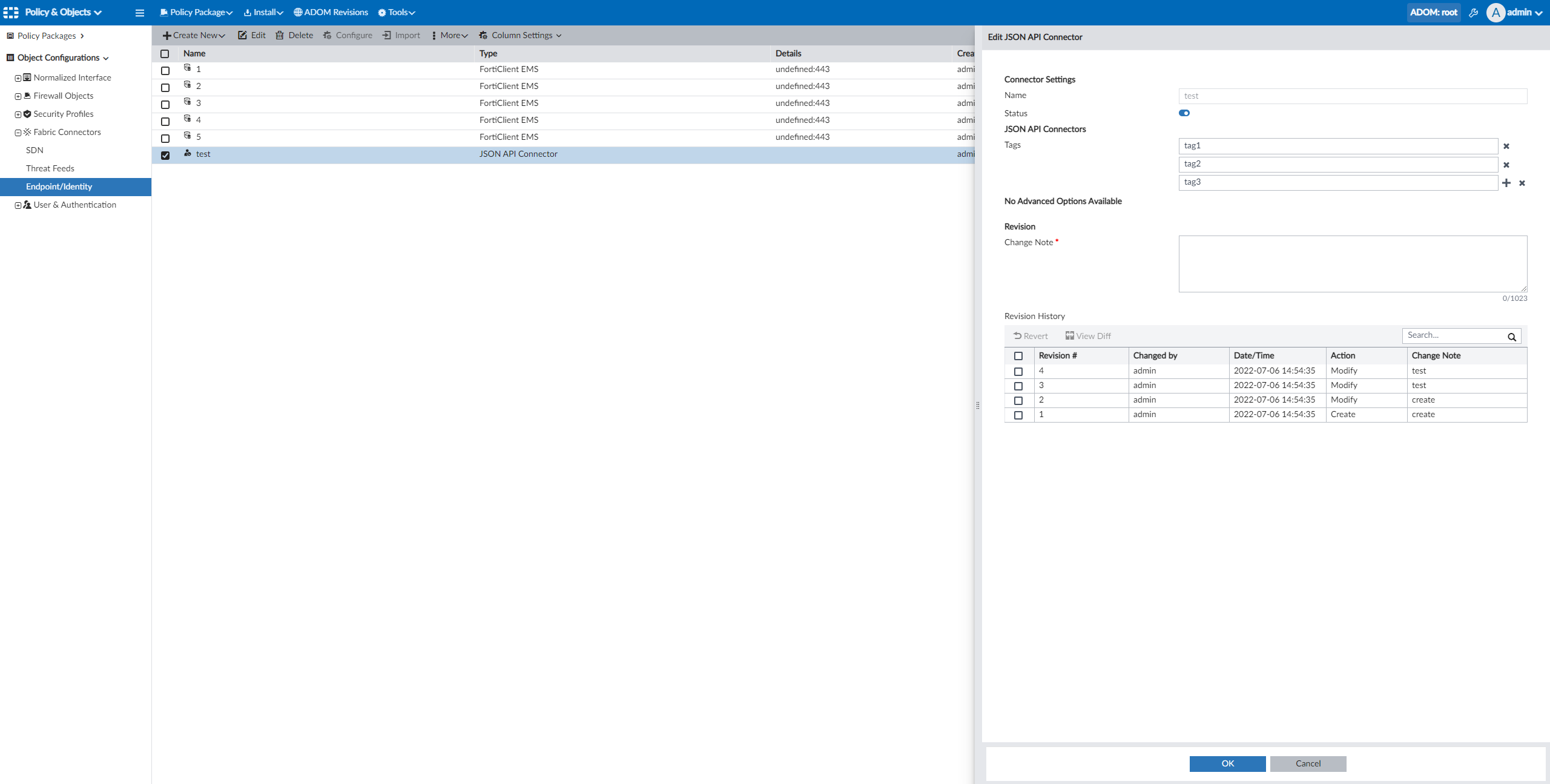This screenshot has height=784, width=1550.
Task: Open ADOM Revisions menu item
Action: tap(331, 13)
